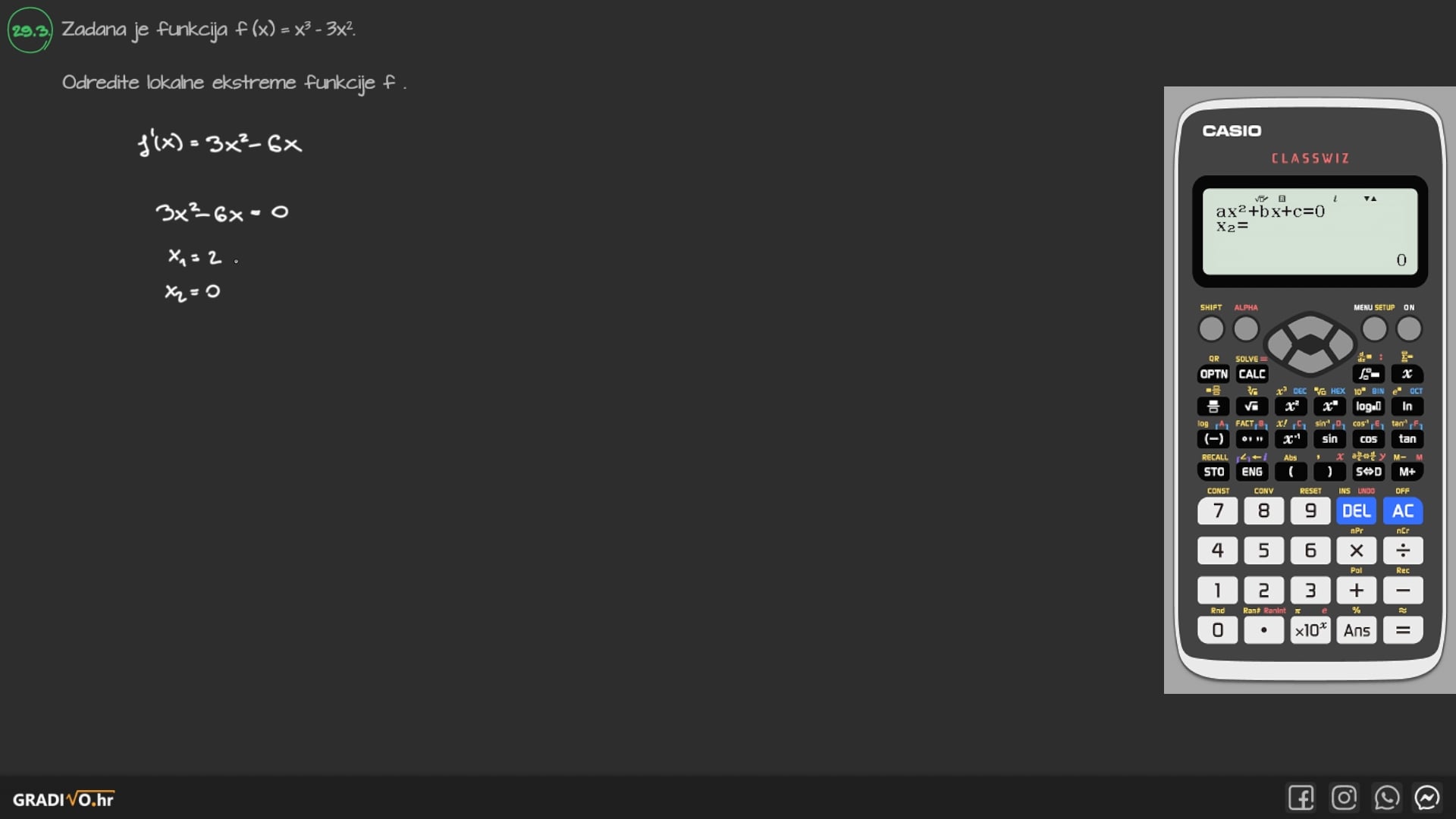Click the GRADIVO.hr logo link
1456x819 pixels.
63,799
